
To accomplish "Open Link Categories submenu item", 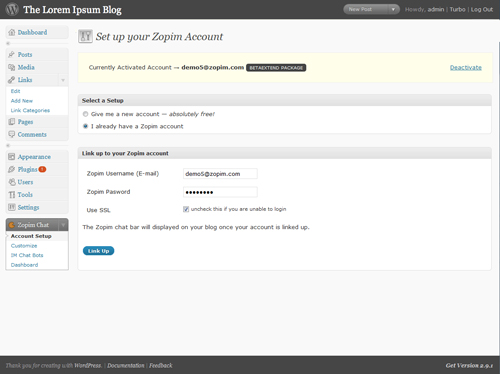I will (x=30, y=110).
